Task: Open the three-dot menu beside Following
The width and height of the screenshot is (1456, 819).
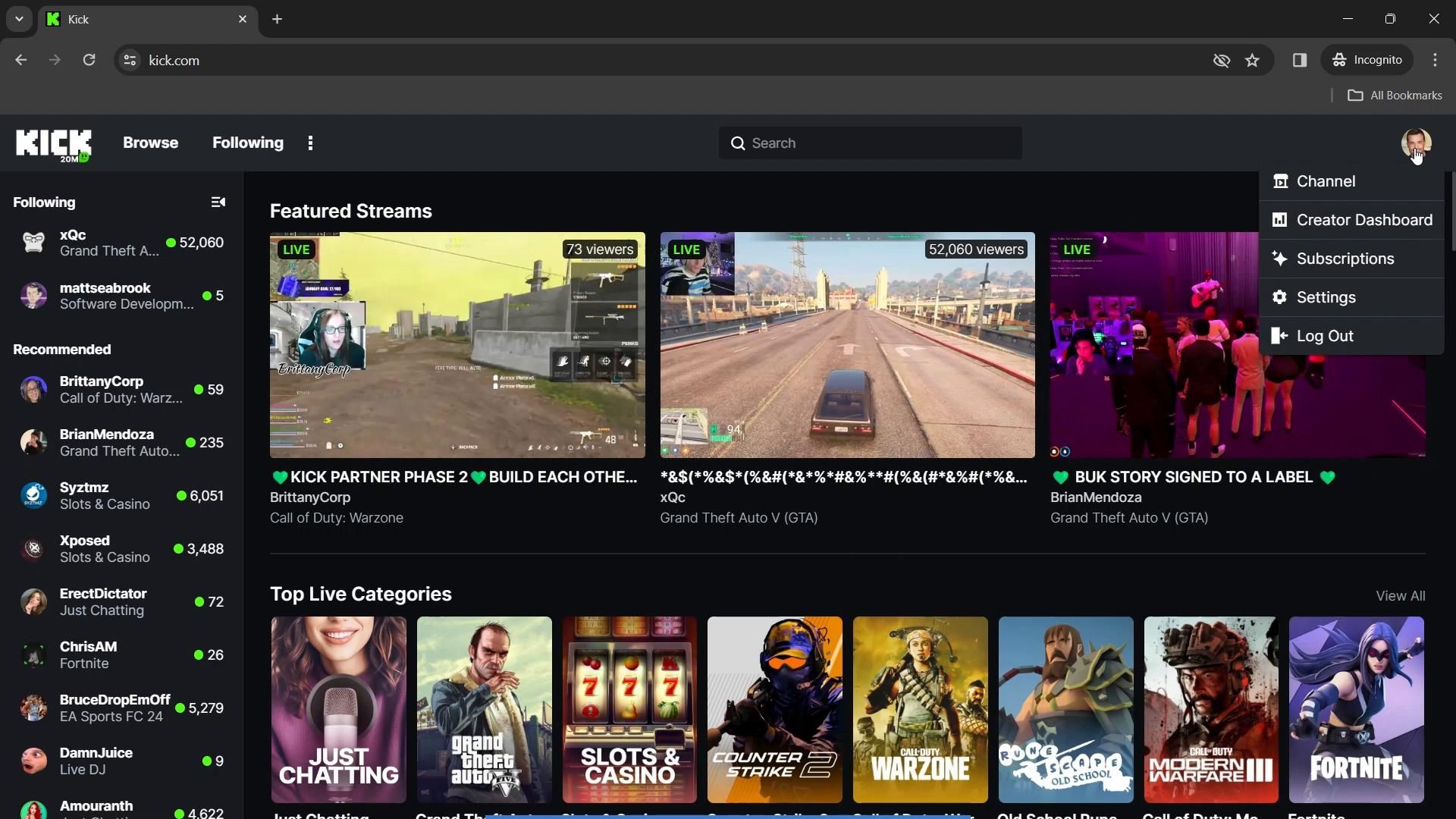Action: click(310, 143)
